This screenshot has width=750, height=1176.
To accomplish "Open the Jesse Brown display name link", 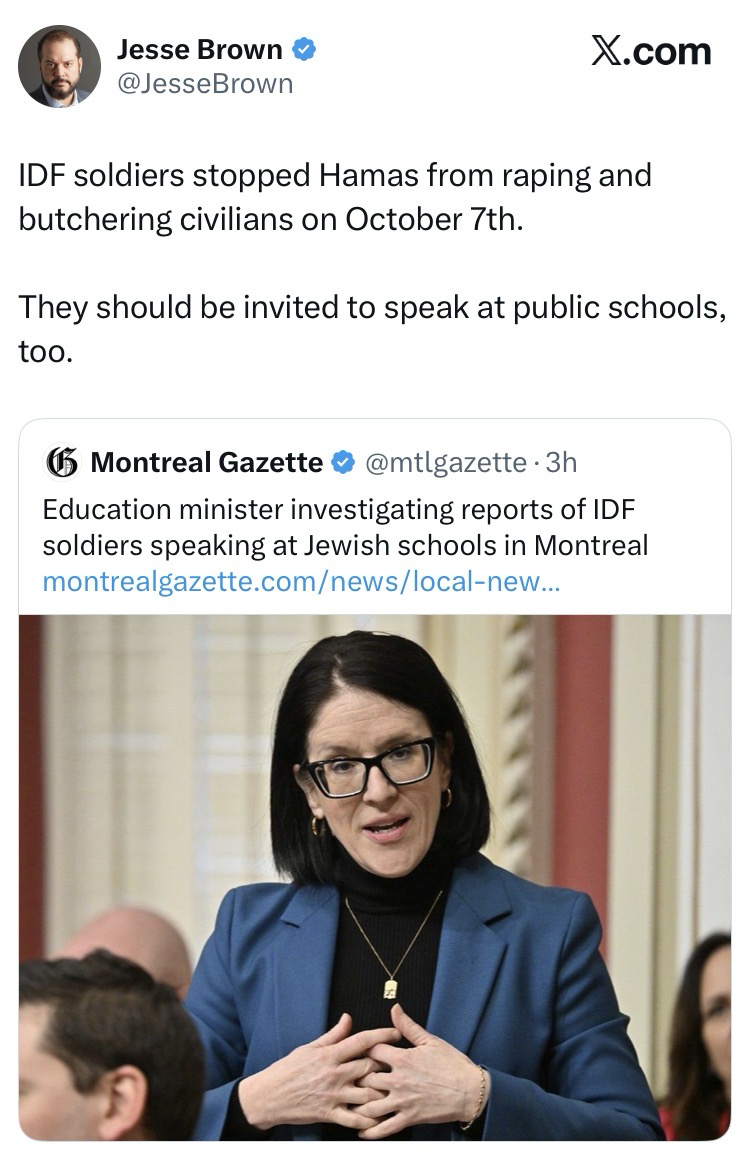I will click(x=200, y=48).
